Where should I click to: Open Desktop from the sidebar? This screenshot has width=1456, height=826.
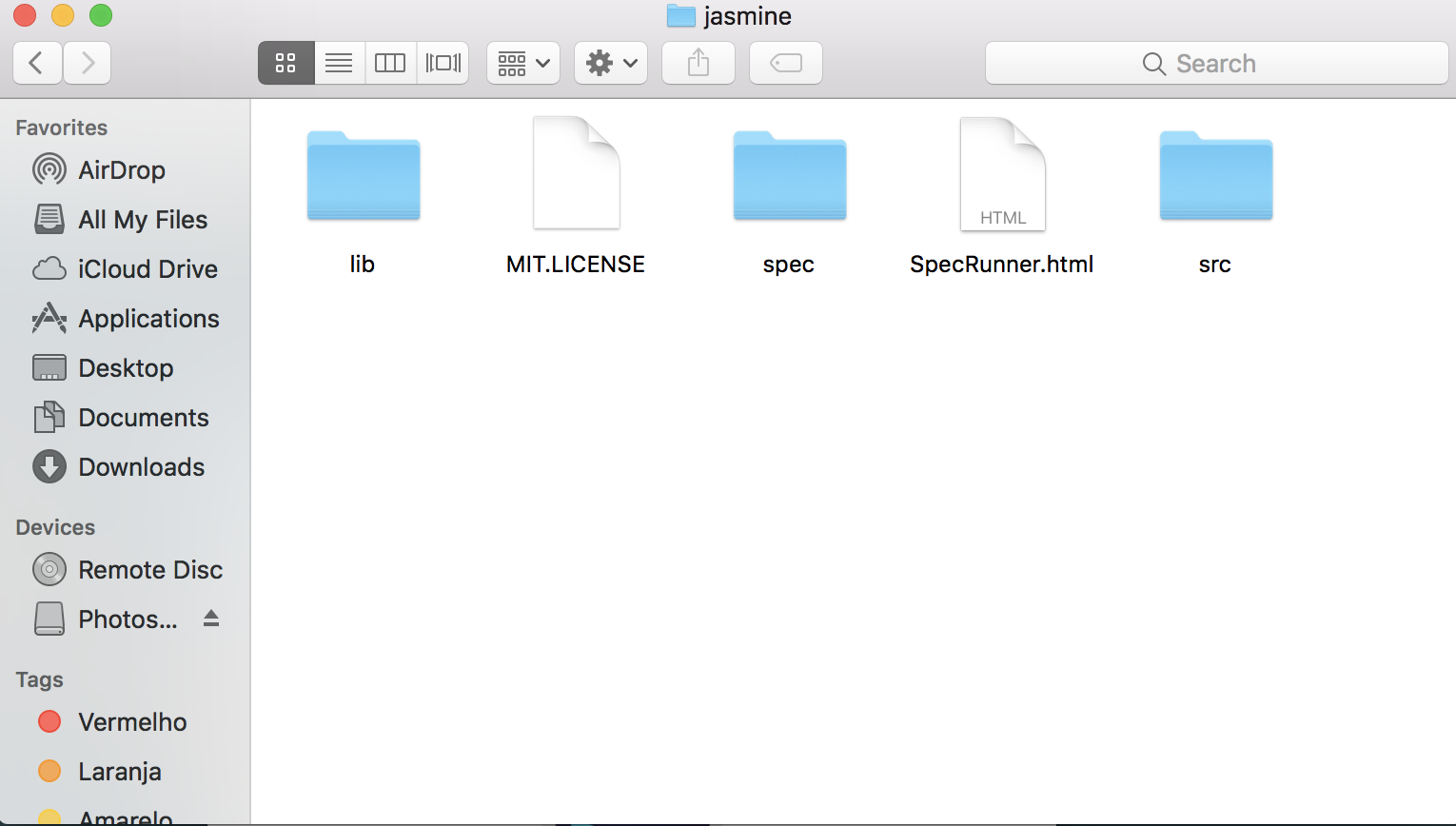[x=124, y=367]
